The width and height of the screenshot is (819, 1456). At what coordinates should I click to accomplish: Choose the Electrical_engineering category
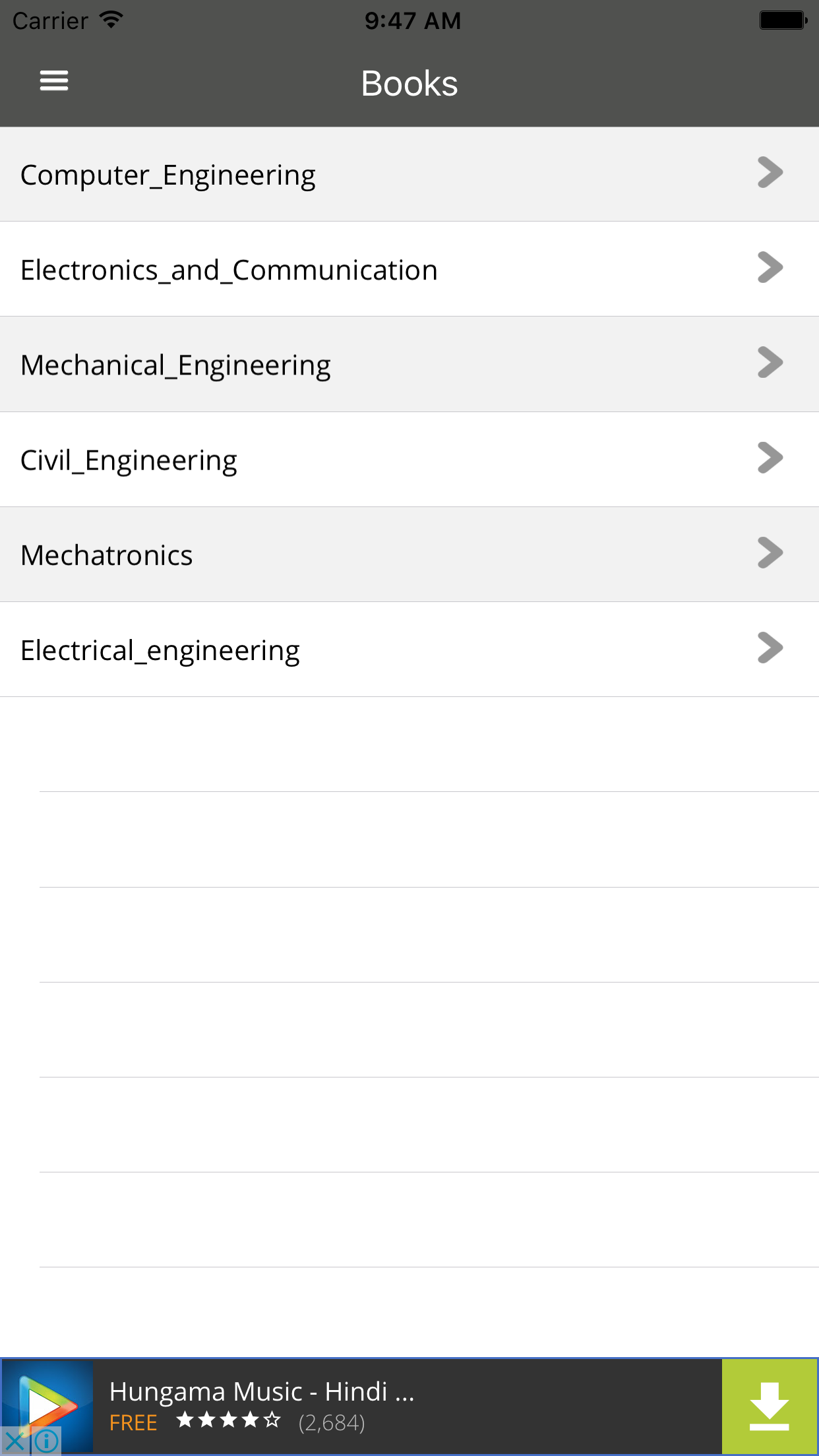click(409, 649)
